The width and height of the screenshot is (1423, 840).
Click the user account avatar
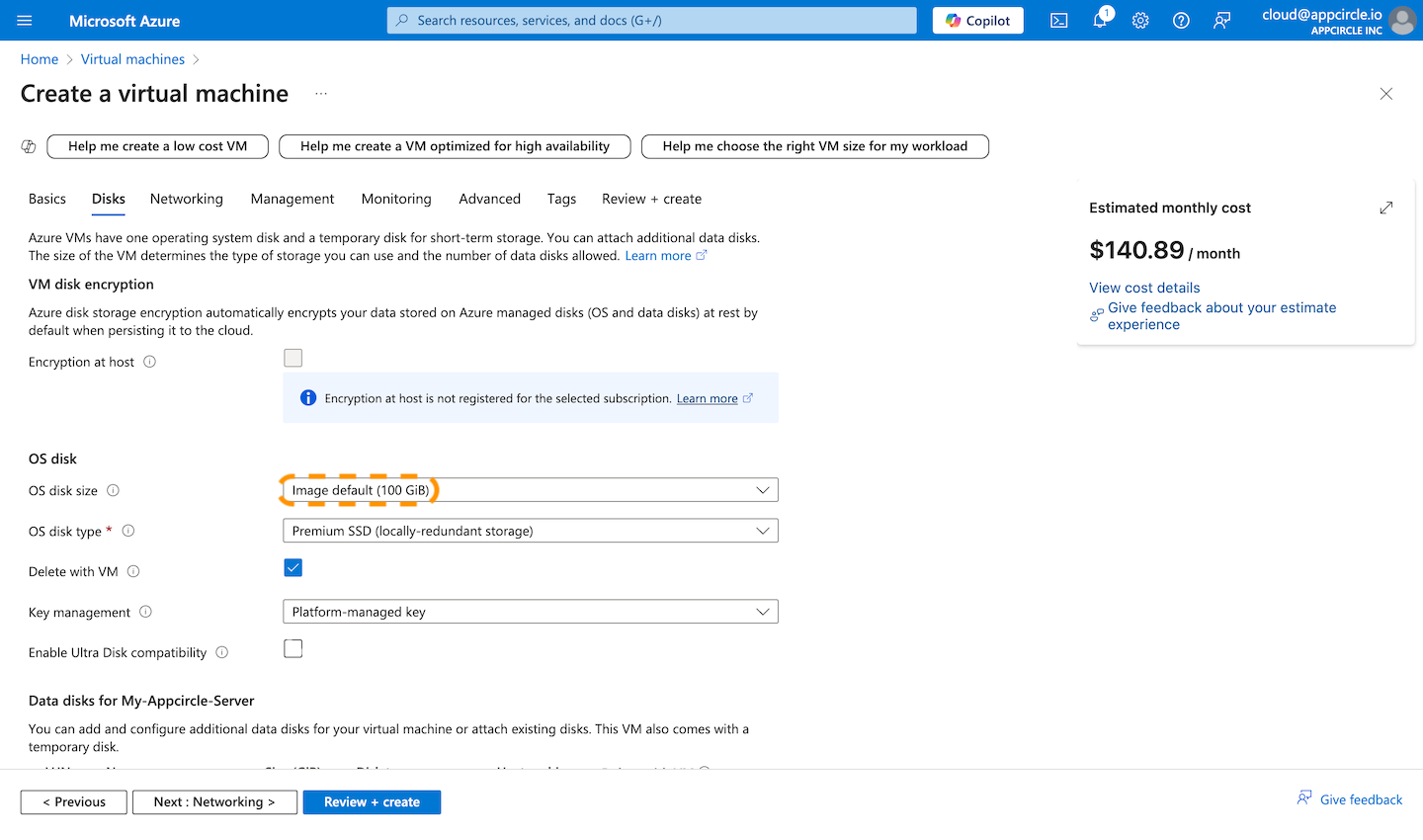(x=1402, y=20)
